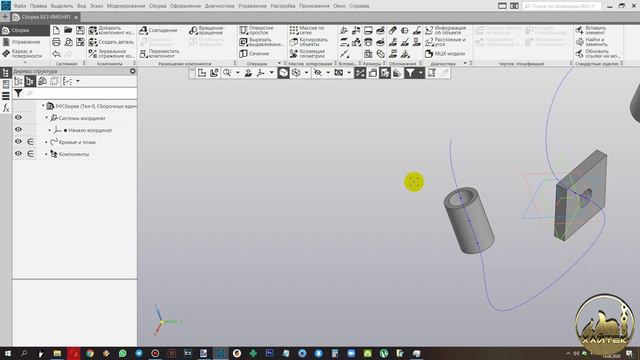Toggle the include marker next to Компоненты
Screen dimensions: 640x360
point(31,153)
